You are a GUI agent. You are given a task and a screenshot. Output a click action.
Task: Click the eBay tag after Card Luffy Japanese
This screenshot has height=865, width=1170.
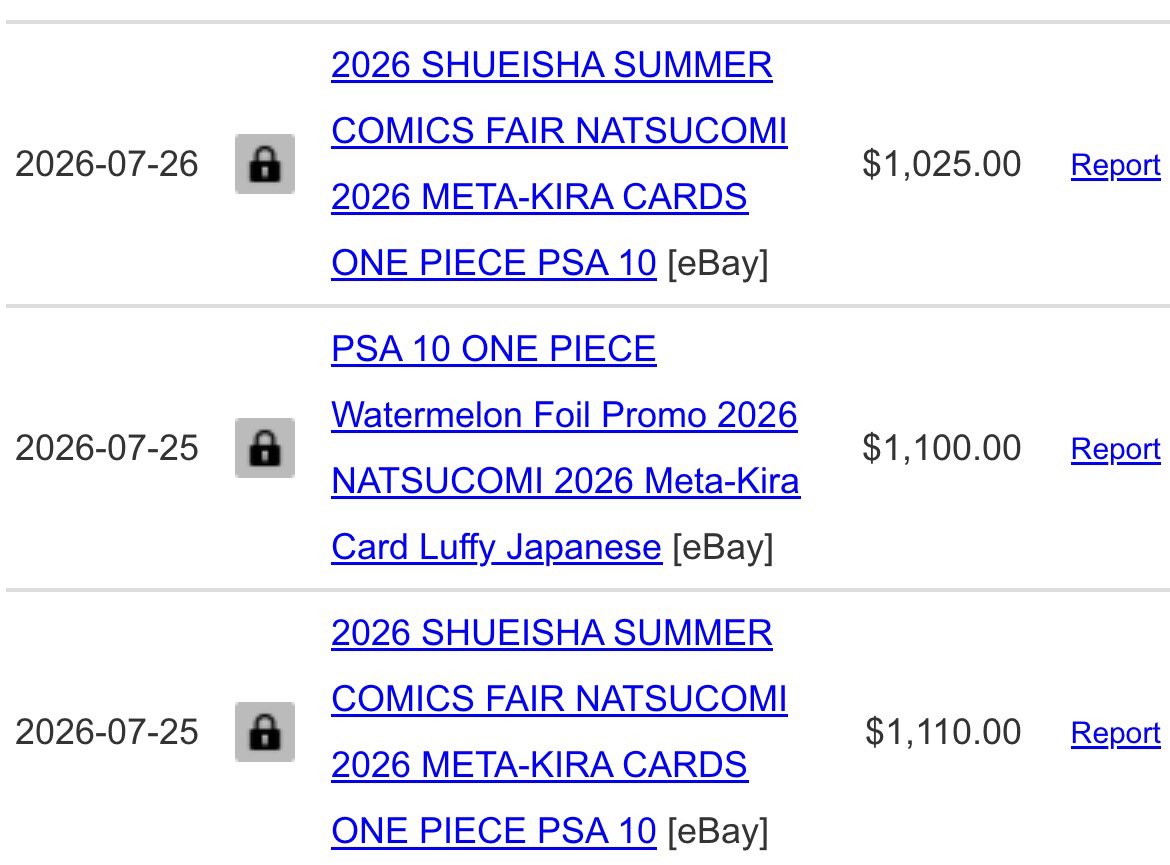pyautogui.click(x=723, y=548)
